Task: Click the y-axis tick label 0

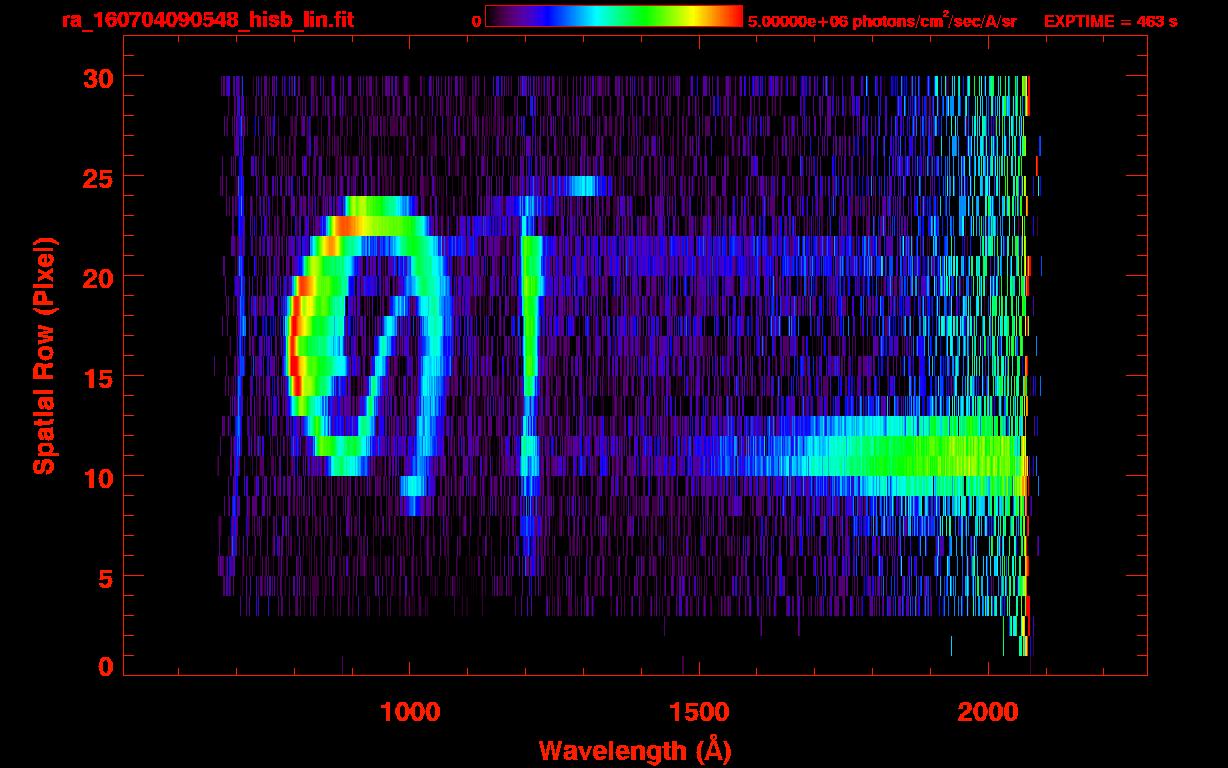Action: (x=104, y=667)
